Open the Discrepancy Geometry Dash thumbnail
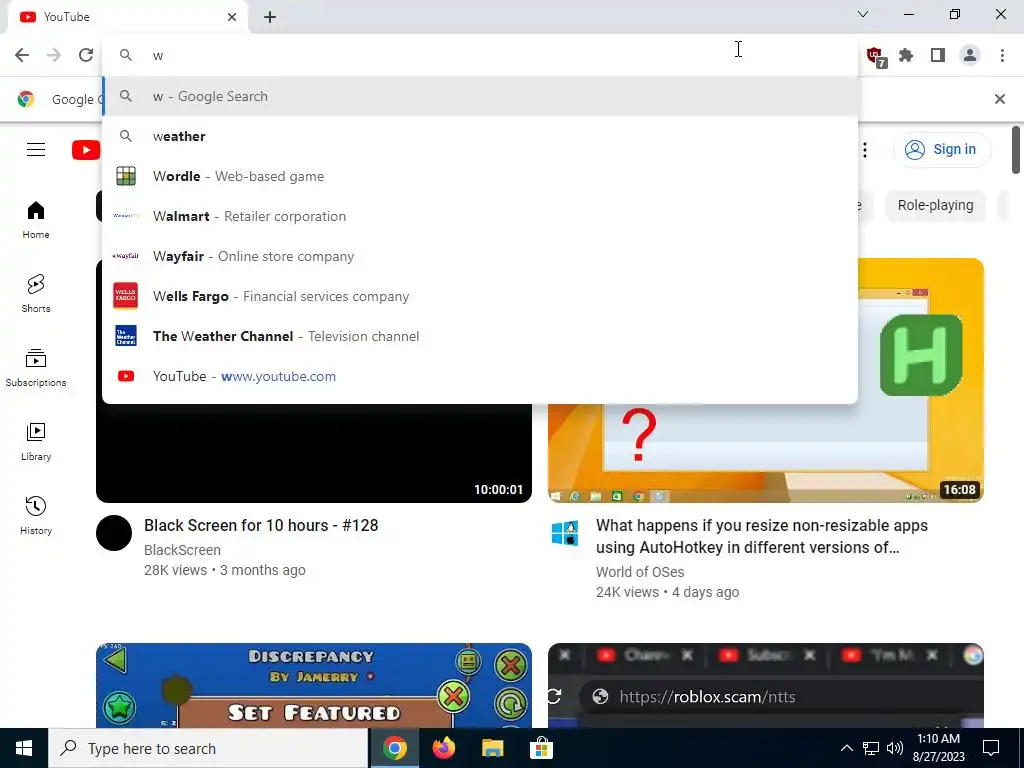 coord(313,685)
